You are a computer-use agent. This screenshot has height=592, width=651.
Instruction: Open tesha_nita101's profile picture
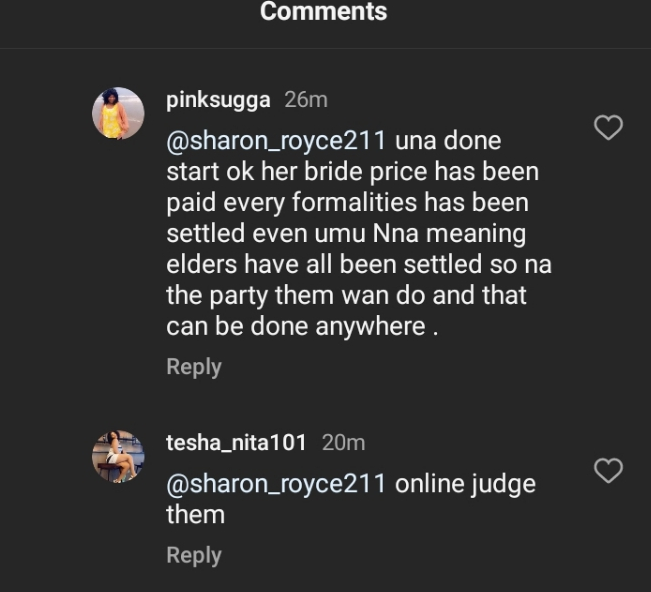point(118,456)
